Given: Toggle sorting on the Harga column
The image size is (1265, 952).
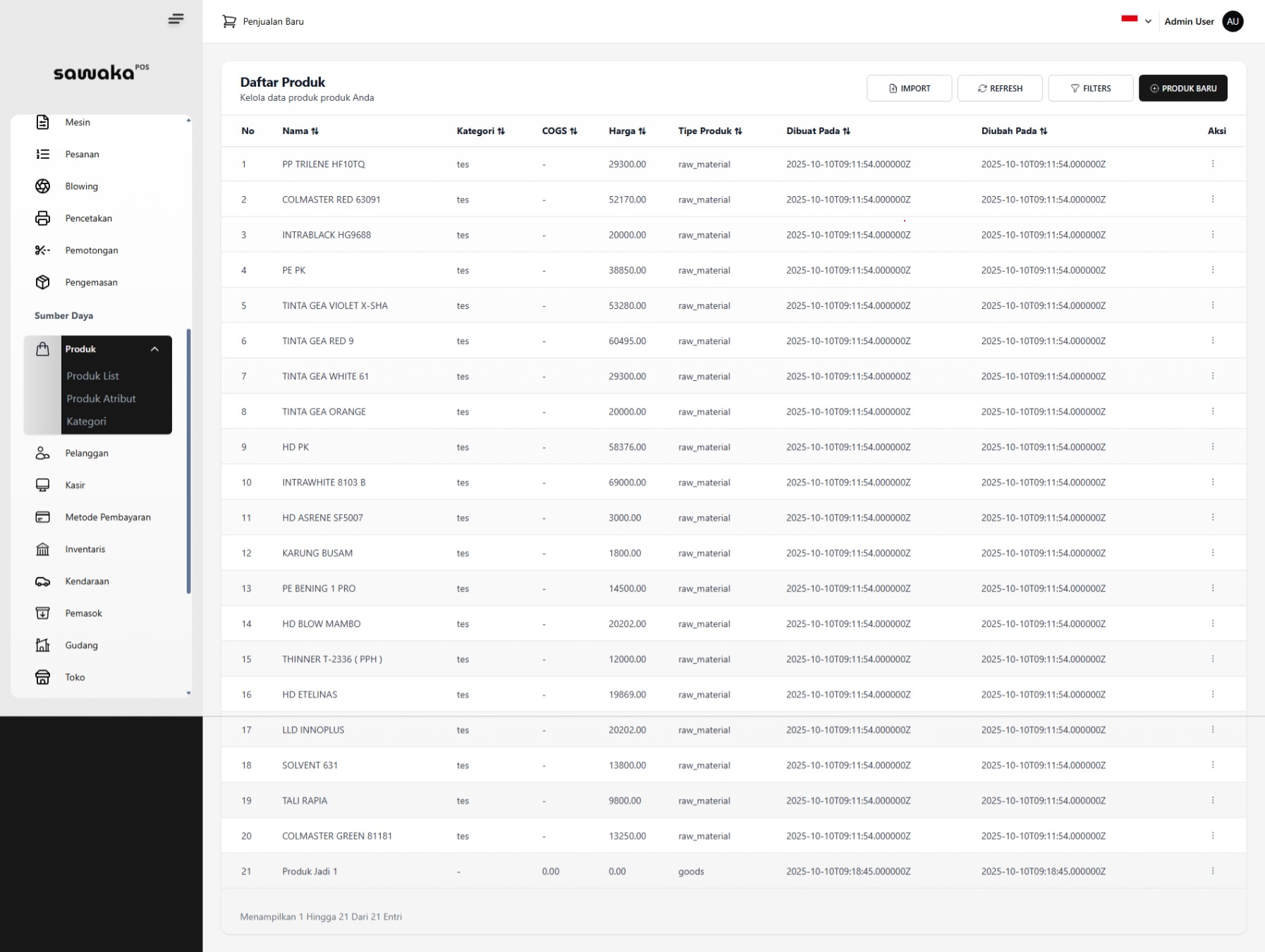Looking at the screenshot, I should [x=642, y=131].
